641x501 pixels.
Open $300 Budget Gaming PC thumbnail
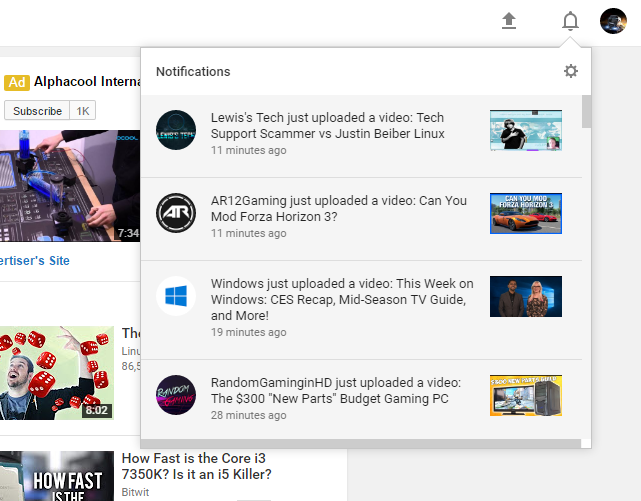tap(526, 396)
